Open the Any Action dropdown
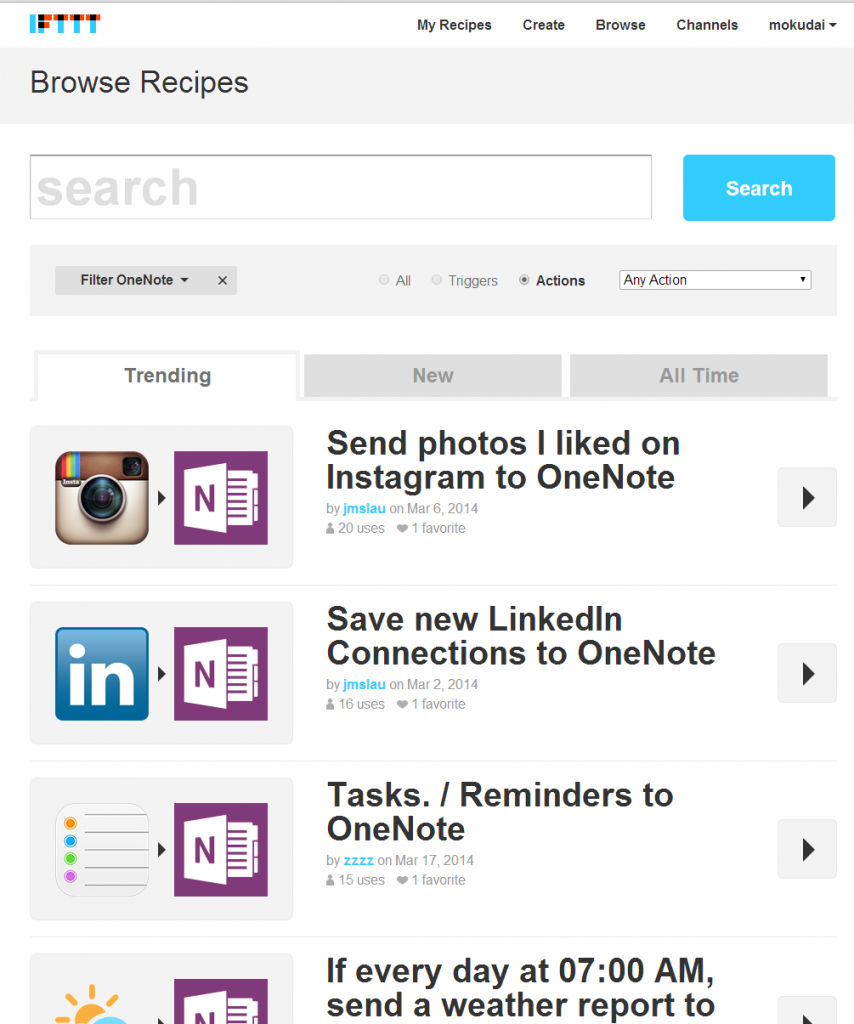 coord(715,280)
